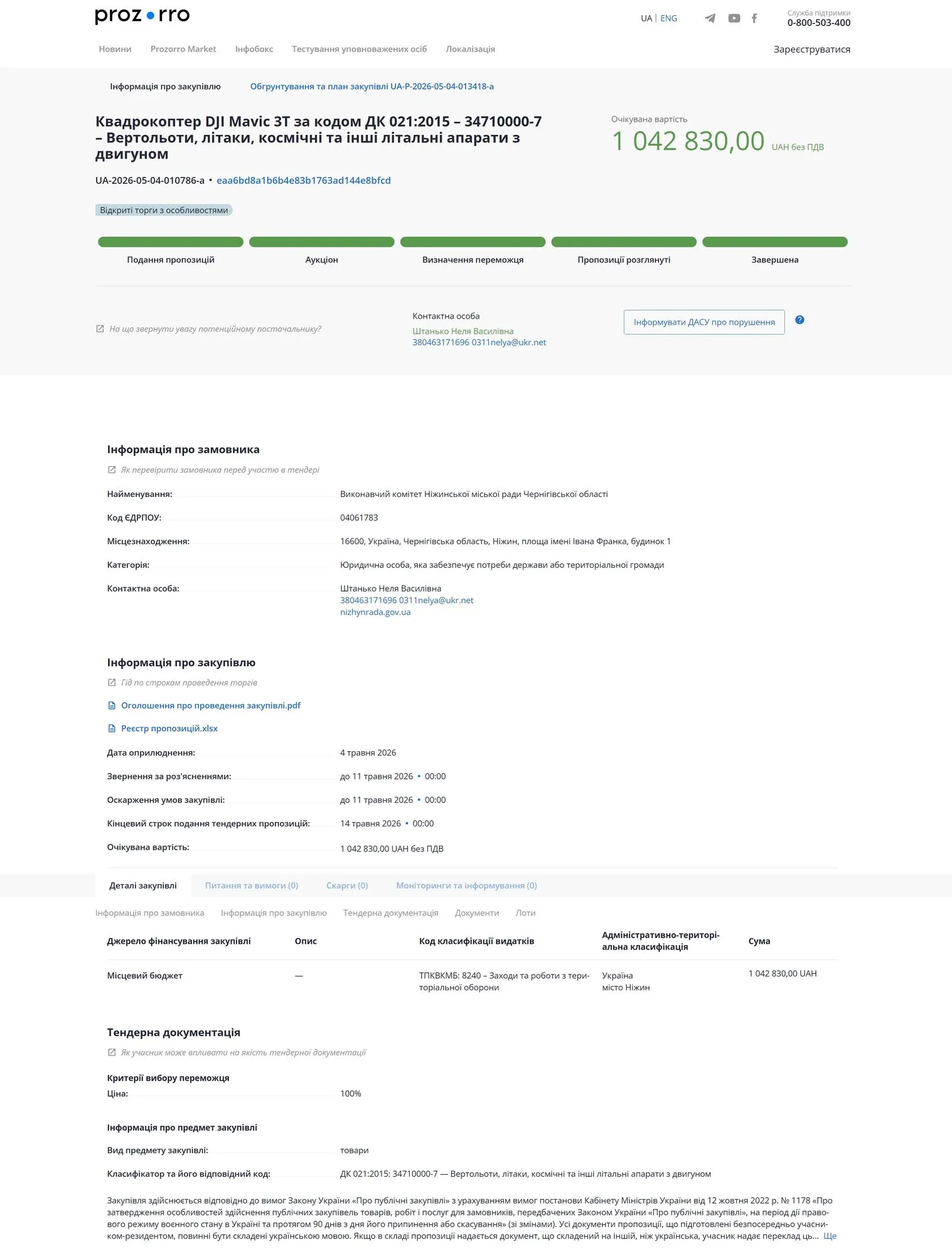952x1255 pixels.
Task: Jump to Тендерна документація anchor
Action: [390, 913]
